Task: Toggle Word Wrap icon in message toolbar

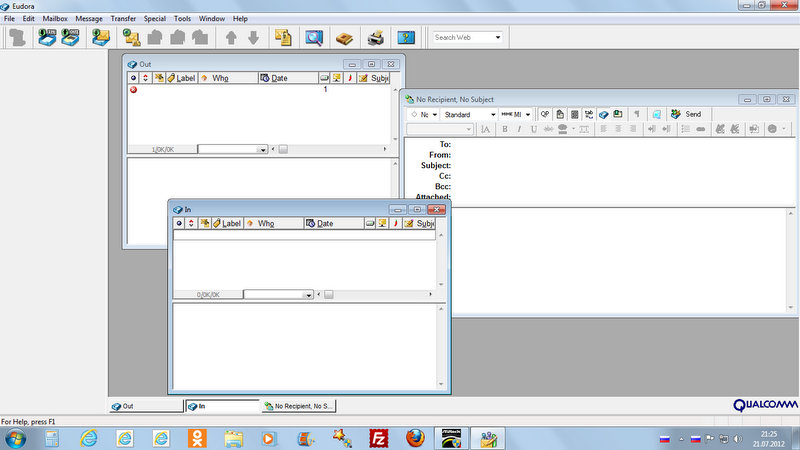Action: tap(574, 114)
